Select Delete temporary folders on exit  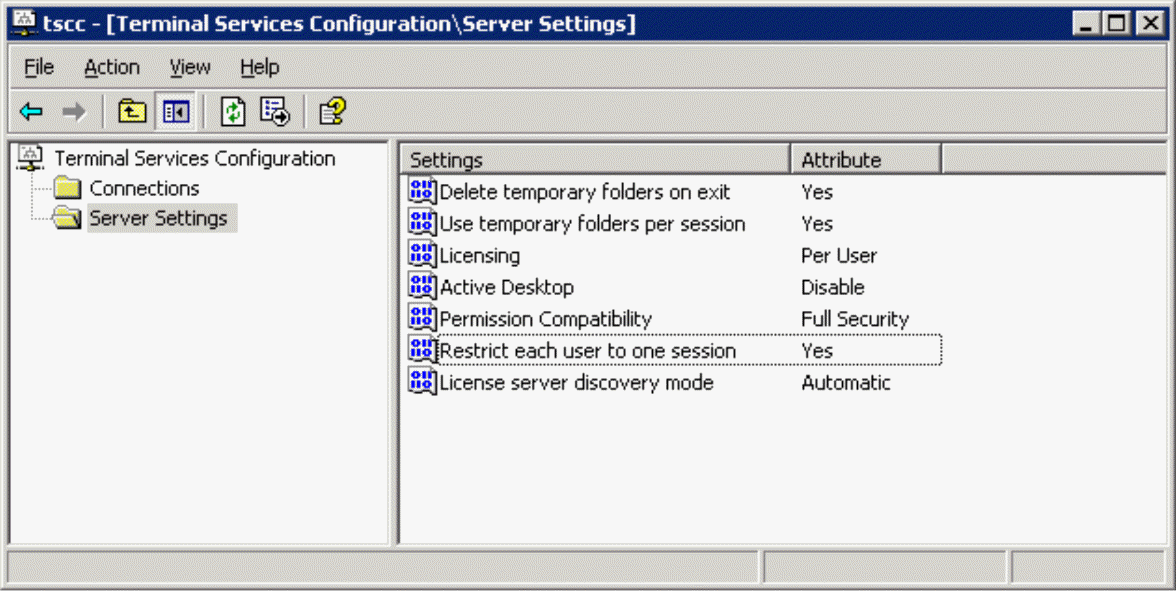coord(584,192)
